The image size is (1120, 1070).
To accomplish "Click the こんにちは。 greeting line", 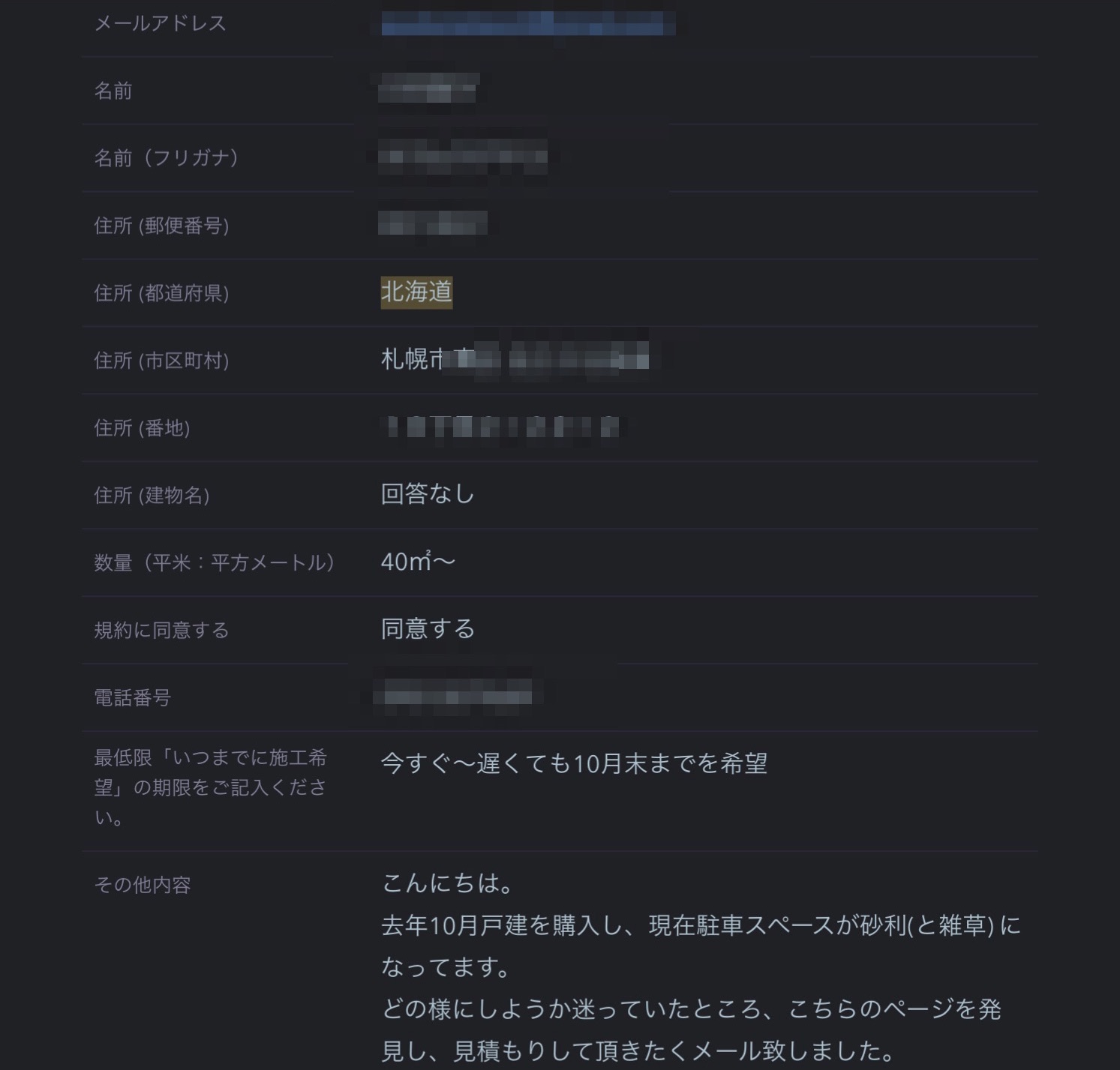I will coord(448,883).
